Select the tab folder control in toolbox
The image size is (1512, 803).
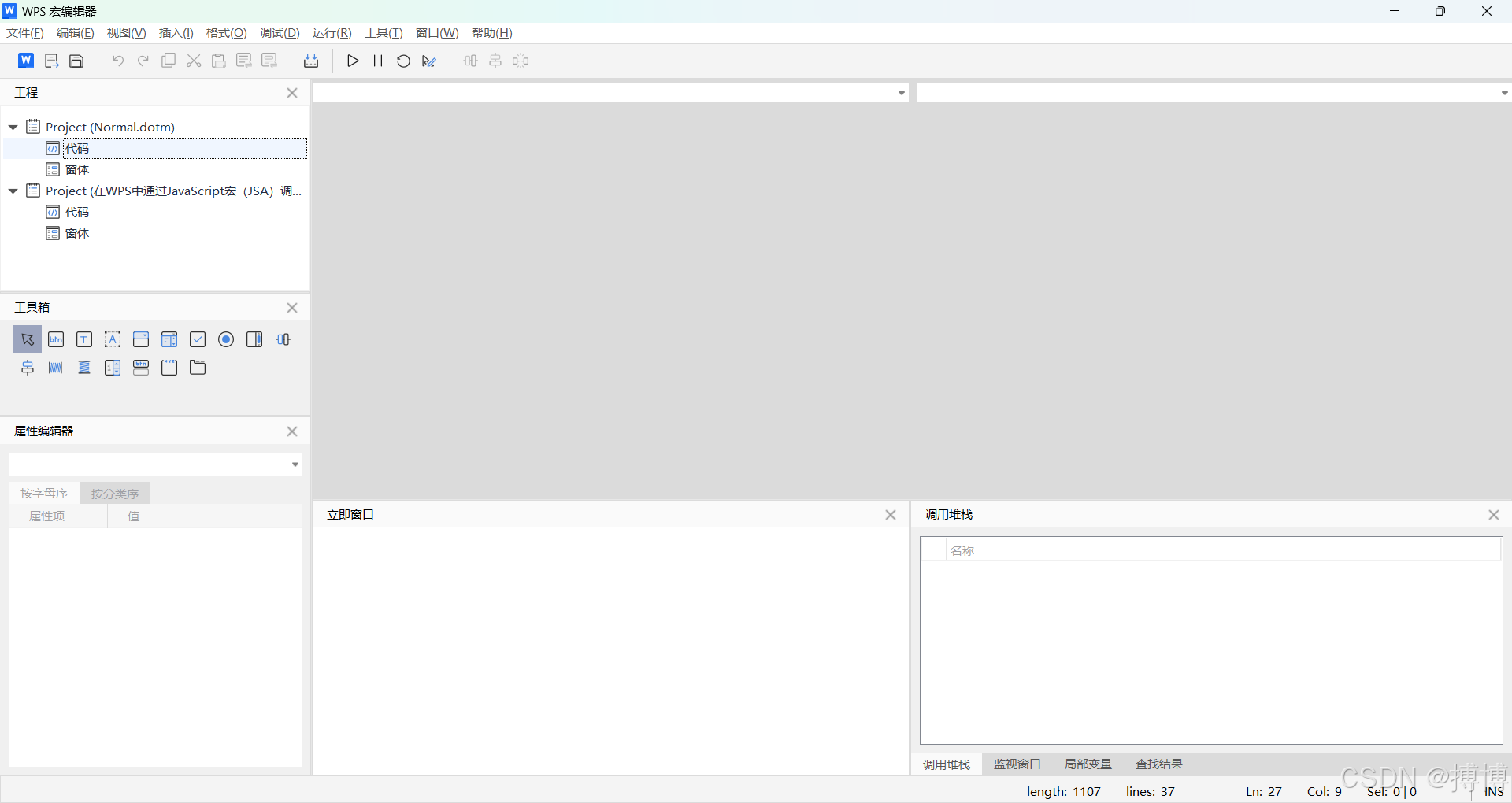click(x=198, y=368)
